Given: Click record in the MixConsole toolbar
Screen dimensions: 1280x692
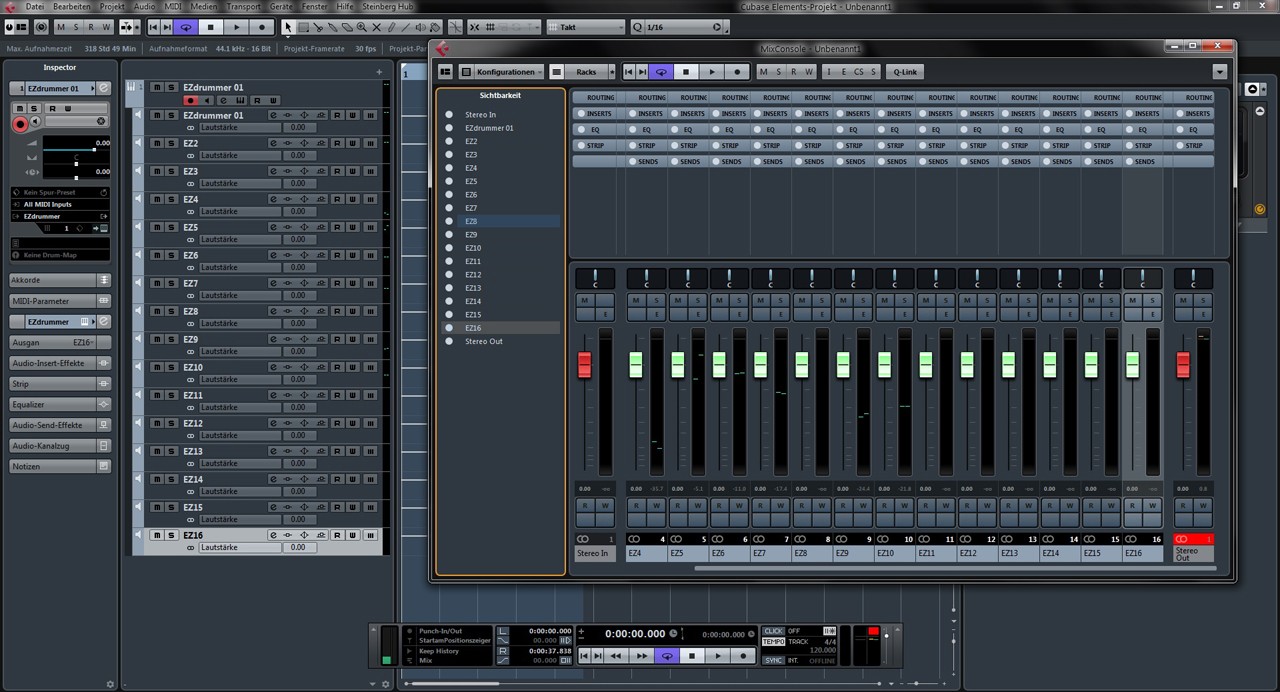Looking at the screenshot, I should coord(737,72).
